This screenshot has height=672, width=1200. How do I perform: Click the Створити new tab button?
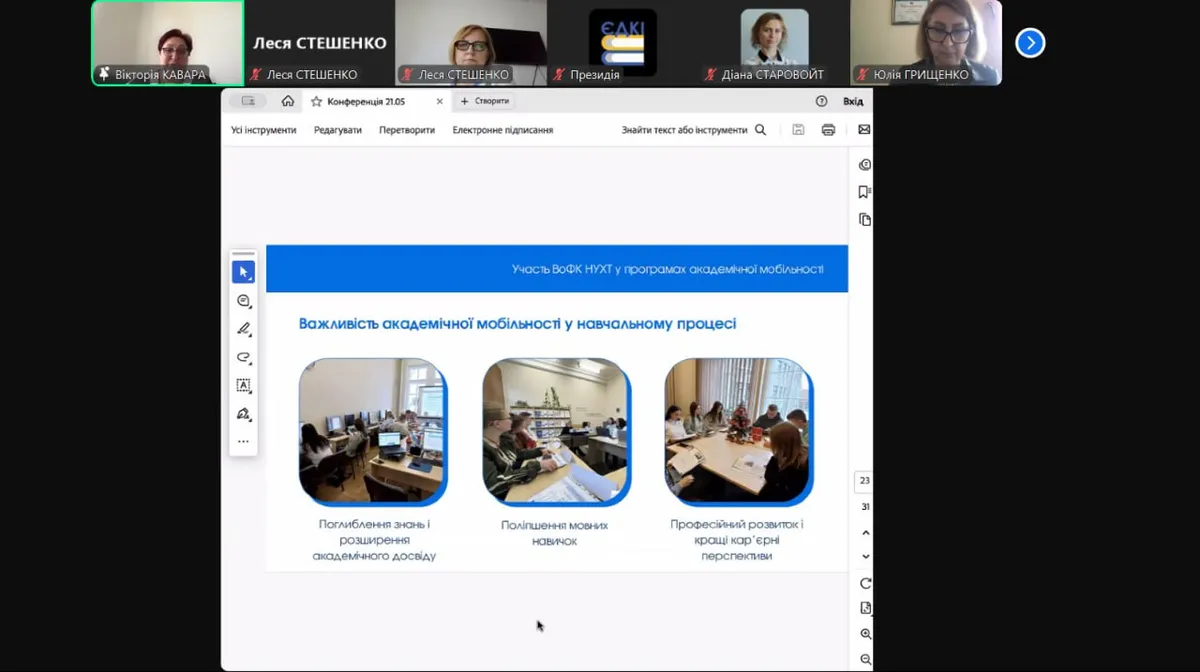[x=485, y=101]
